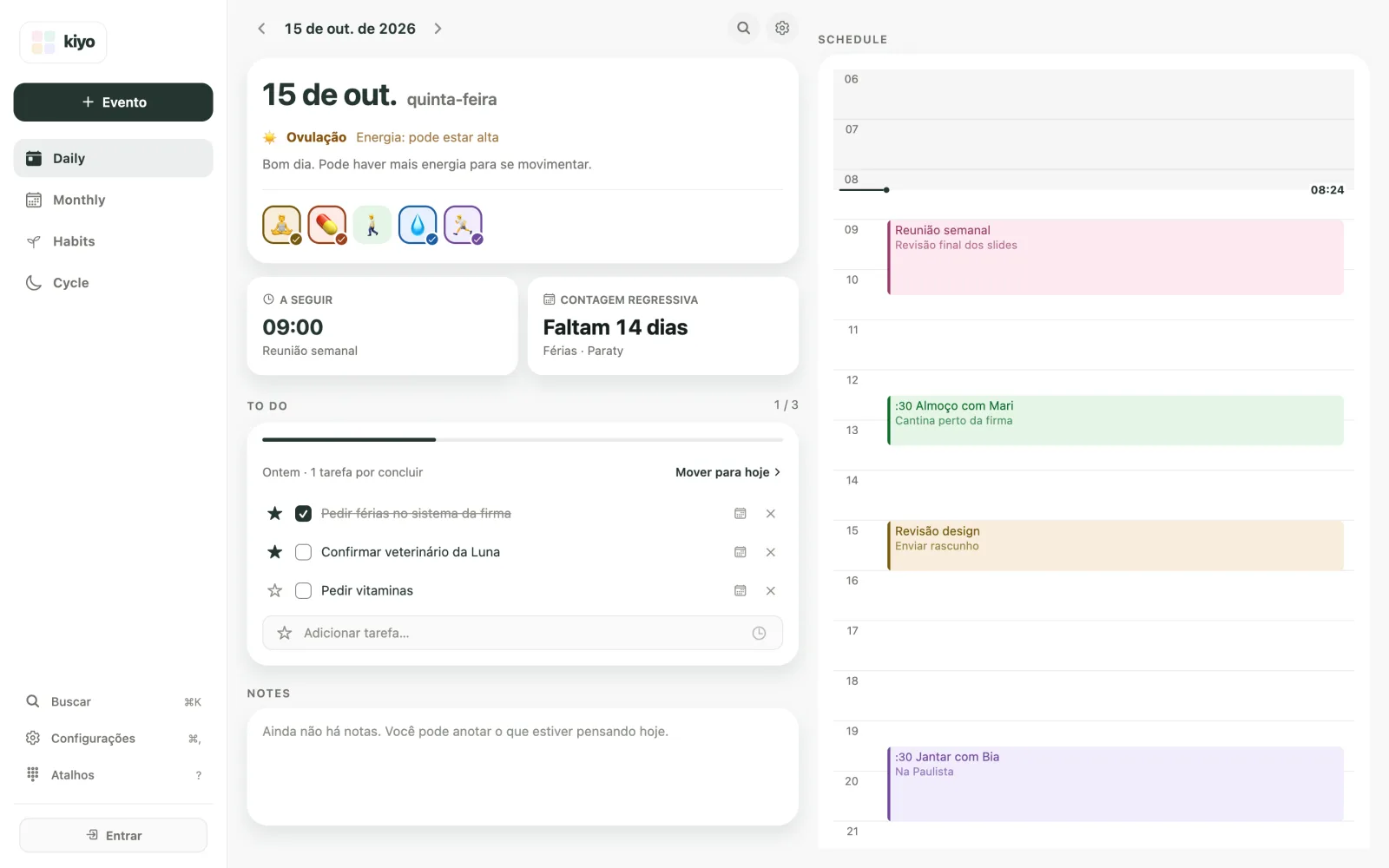Viewport: 1389px width, 868px height.
Task: Open the Habits section
Action: [113, 241]
